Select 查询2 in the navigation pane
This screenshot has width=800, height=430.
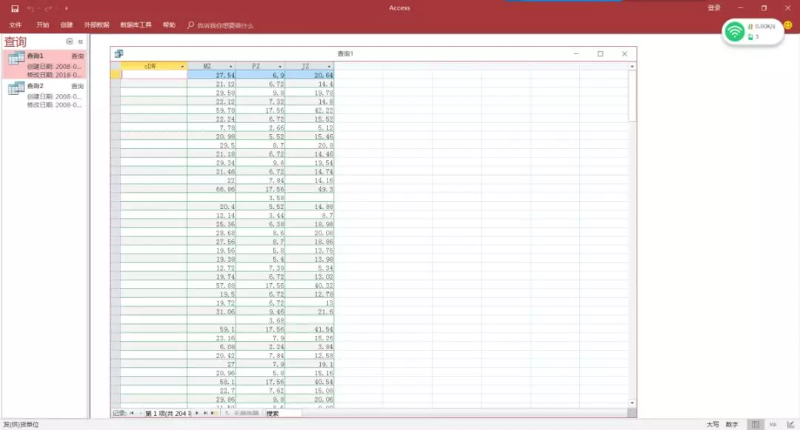coord(45,95)
